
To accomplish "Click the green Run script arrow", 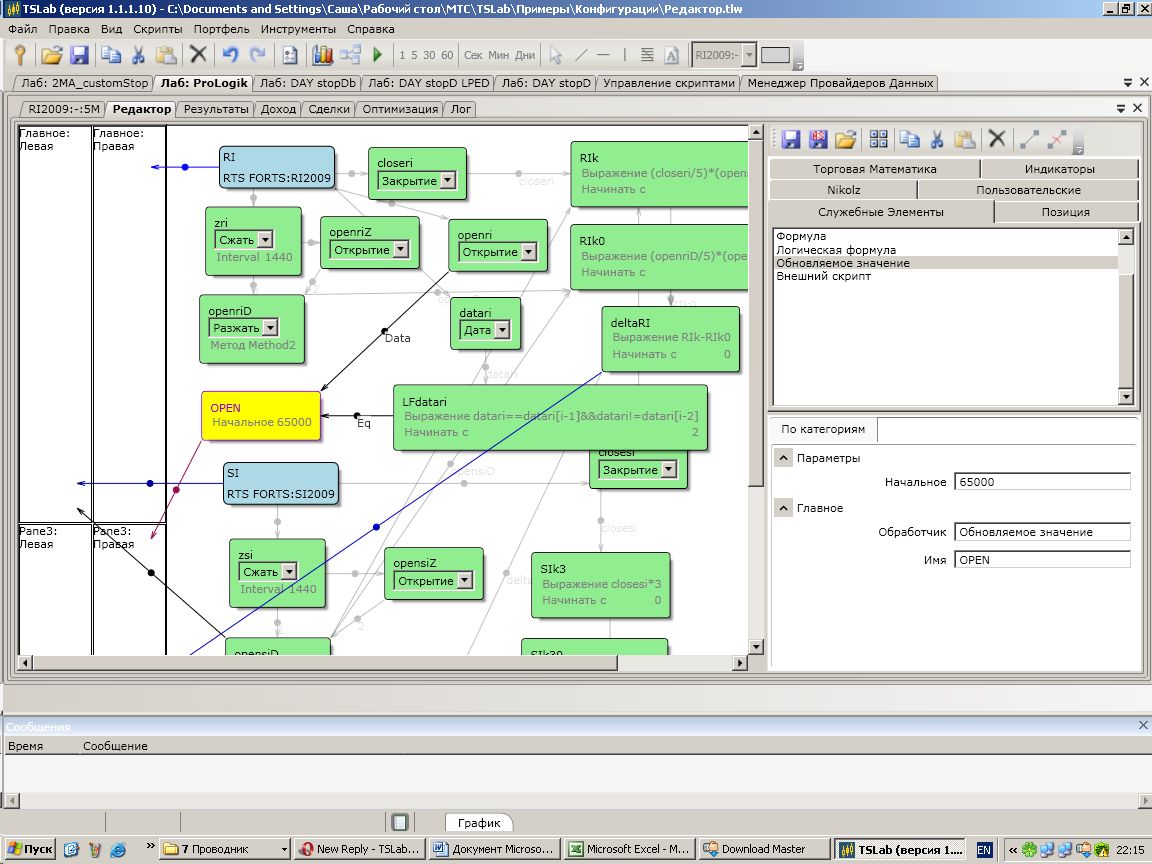I will (x=378, y=55).
